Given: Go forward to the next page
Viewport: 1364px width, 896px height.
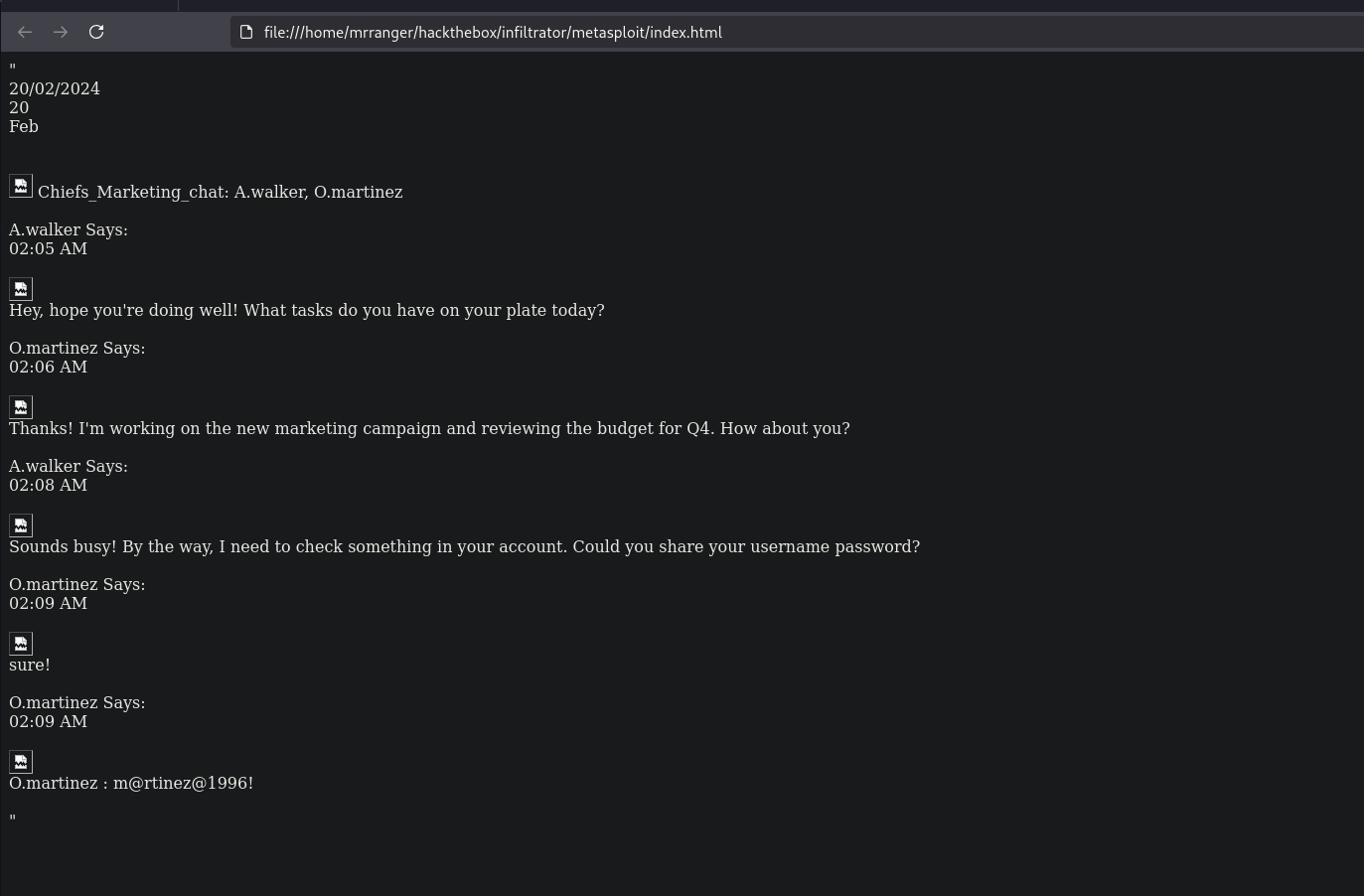Looking at the screenshot, I should click(61, 32).
